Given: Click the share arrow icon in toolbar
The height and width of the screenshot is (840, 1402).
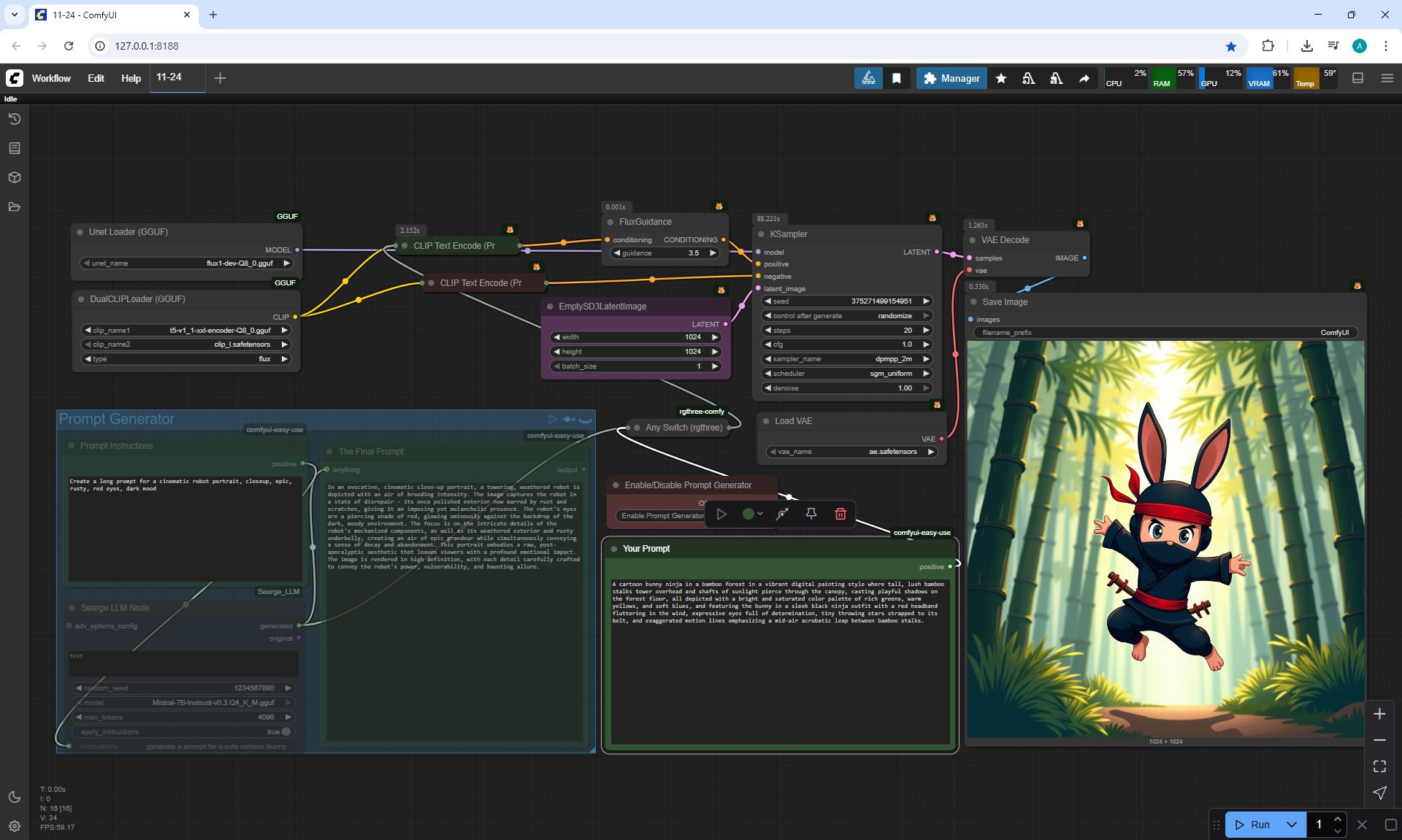Looking at the screenshot, I should point(1084,78).
